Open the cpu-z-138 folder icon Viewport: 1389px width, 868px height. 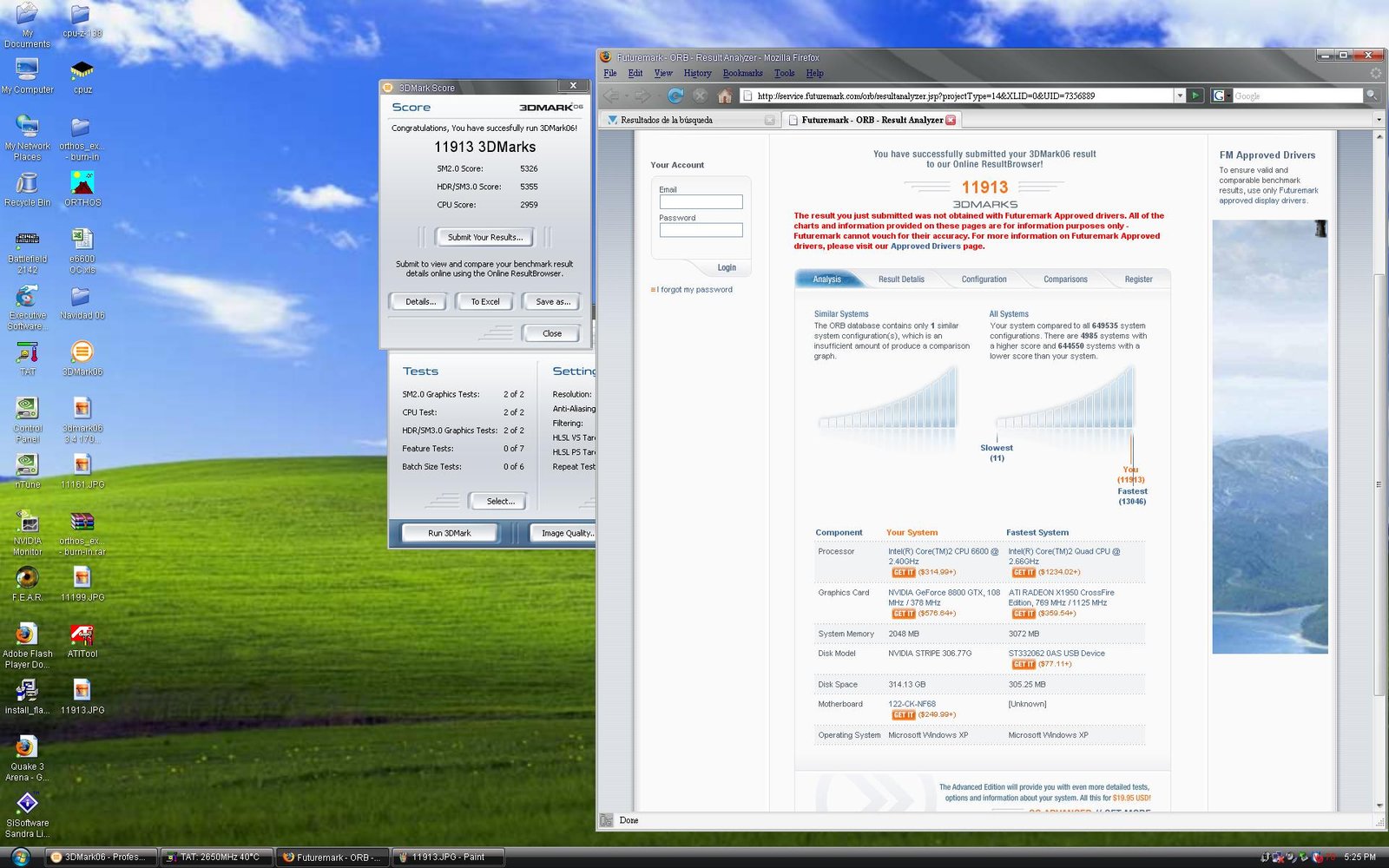(82, 21)
